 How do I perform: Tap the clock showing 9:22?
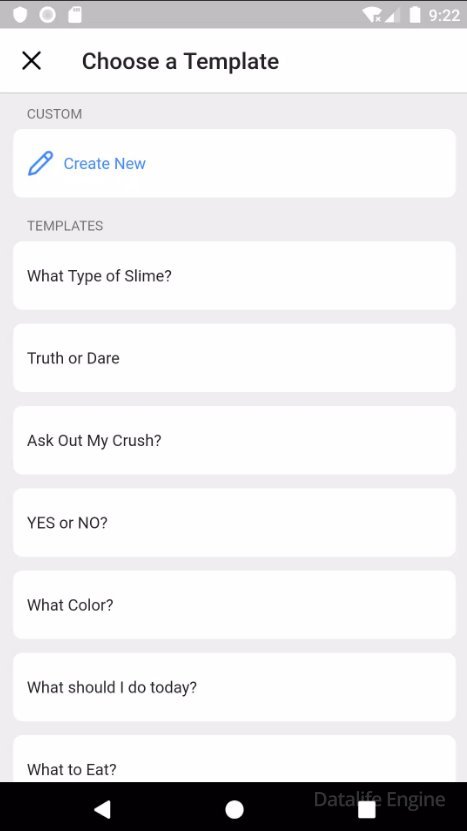coord(444,15)
